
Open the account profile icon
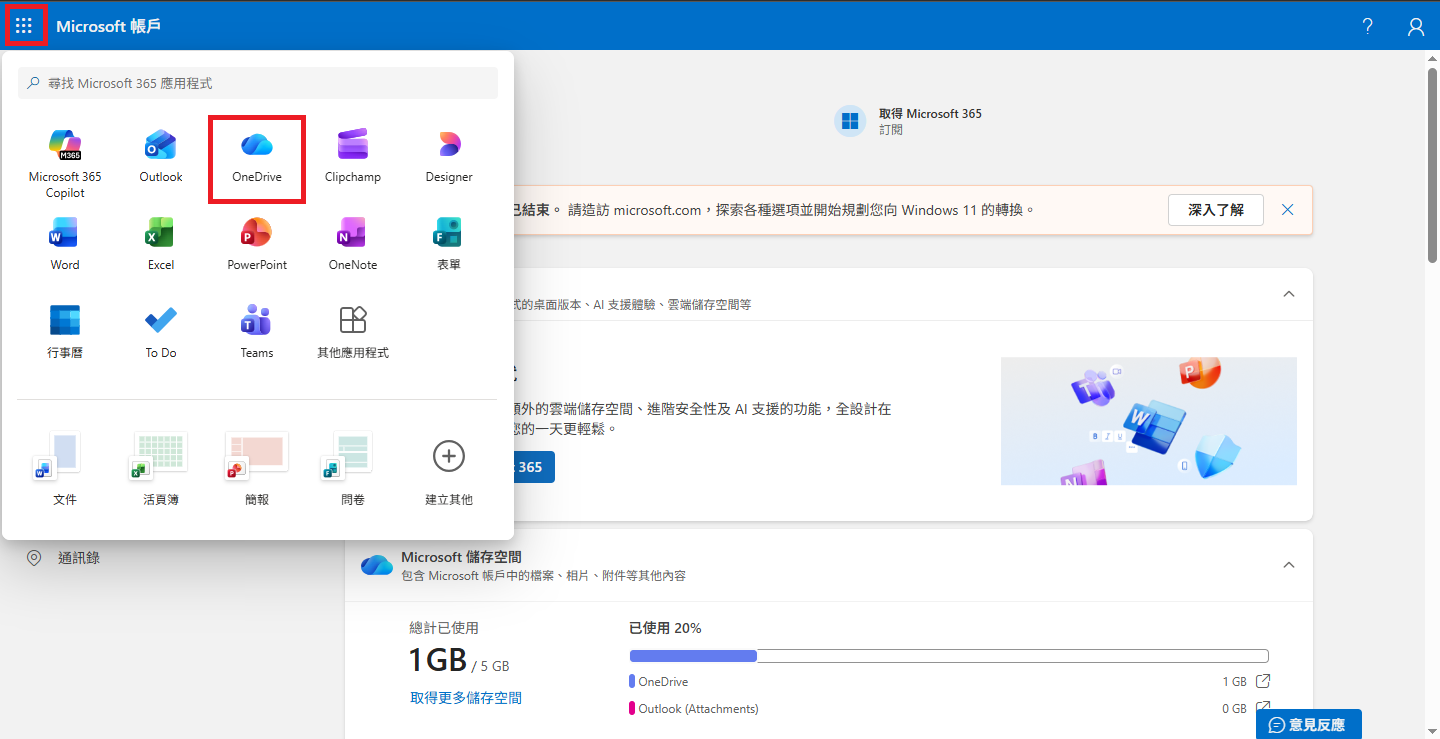pos(1416,26)
